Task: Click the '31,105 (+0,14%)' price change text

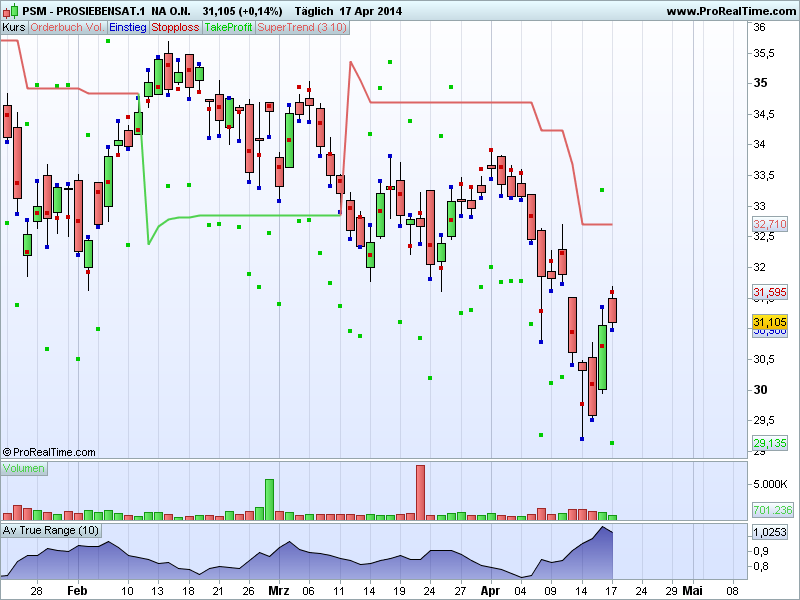Action: [x=242, y=11]
